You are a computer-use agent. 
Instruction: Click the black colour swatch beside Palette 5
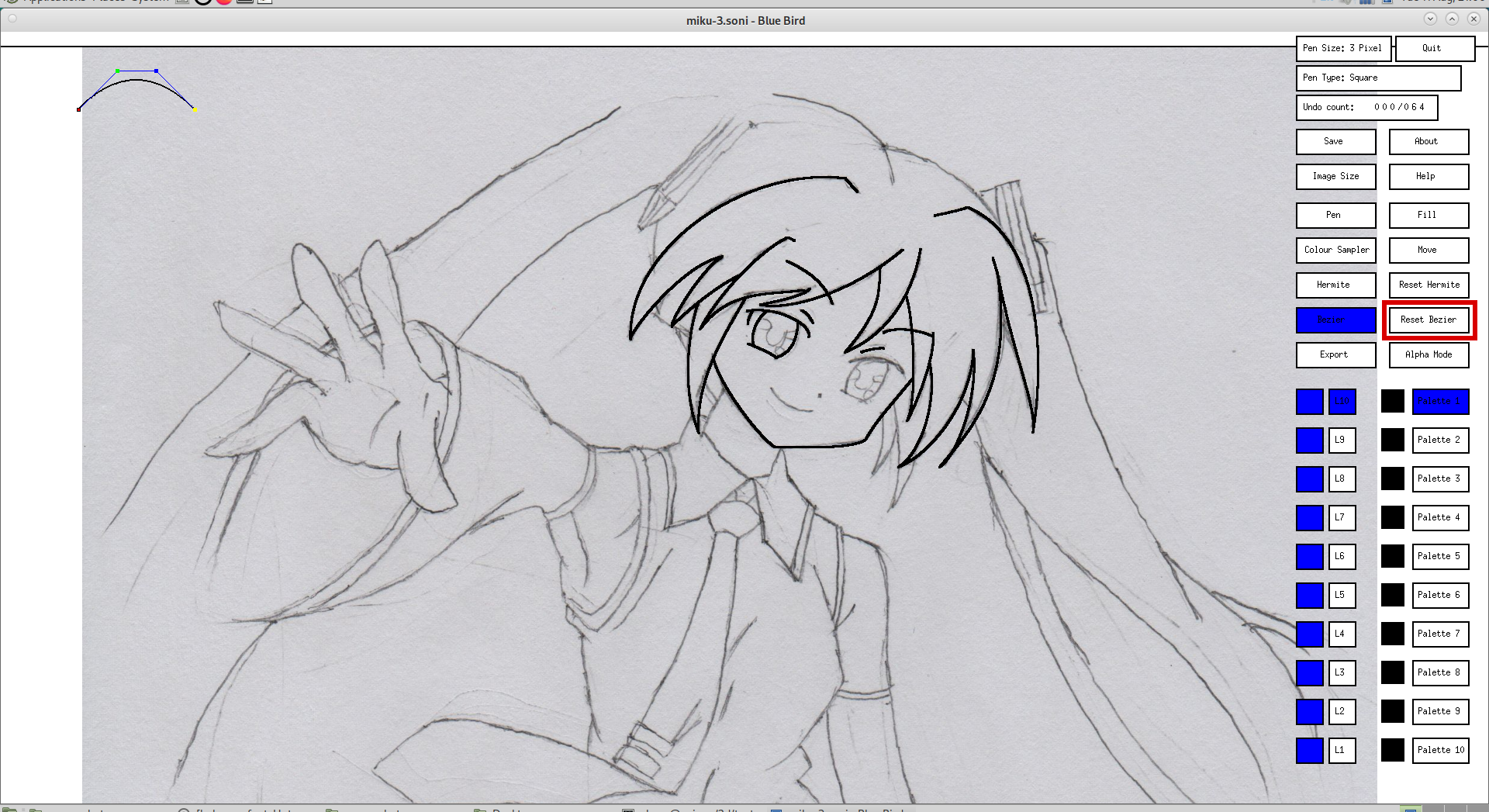pyautogui.click(x=1393, y=556)
